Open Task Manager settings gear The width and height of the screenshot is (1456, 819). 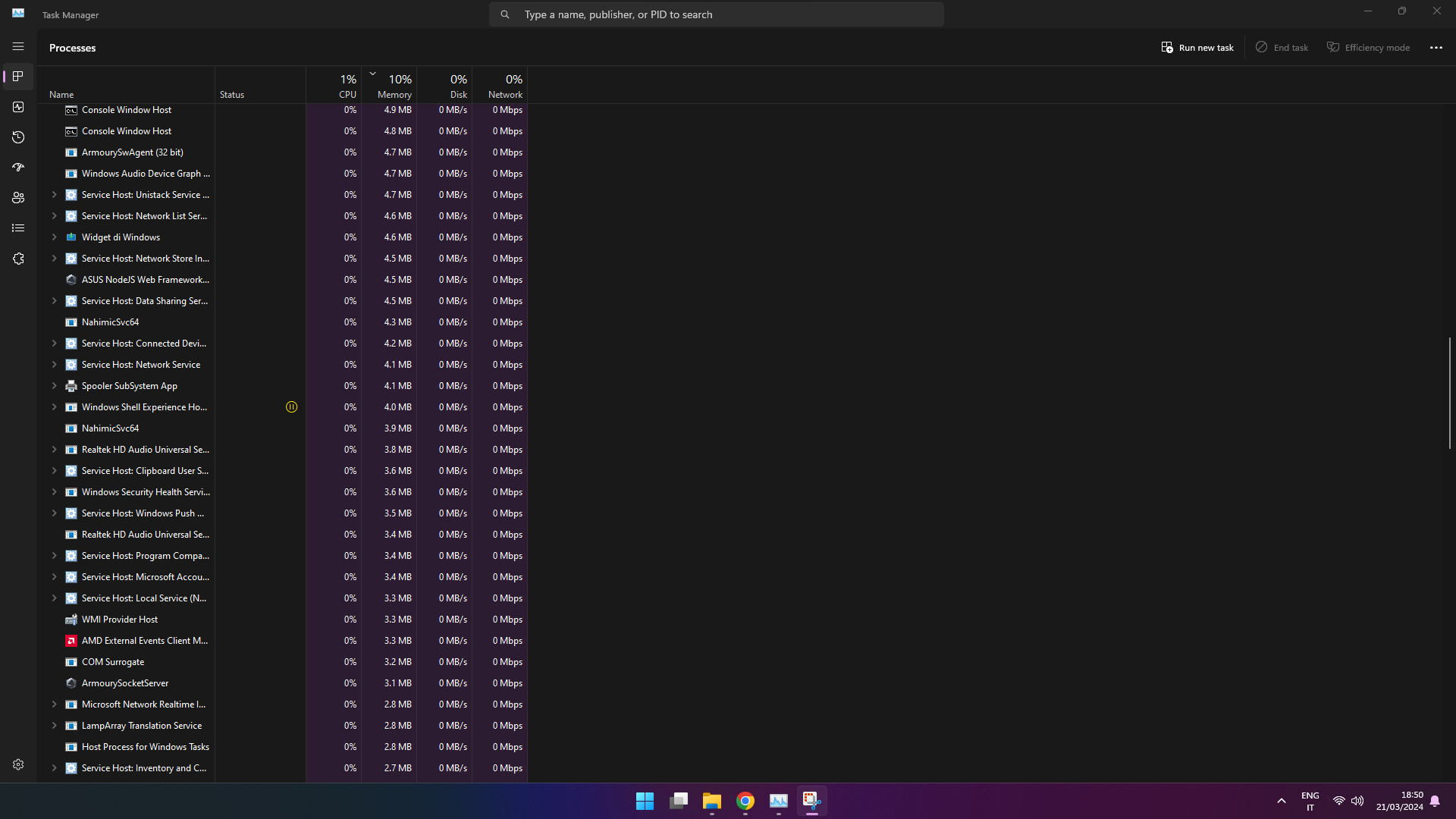click(x=18, y=764)
